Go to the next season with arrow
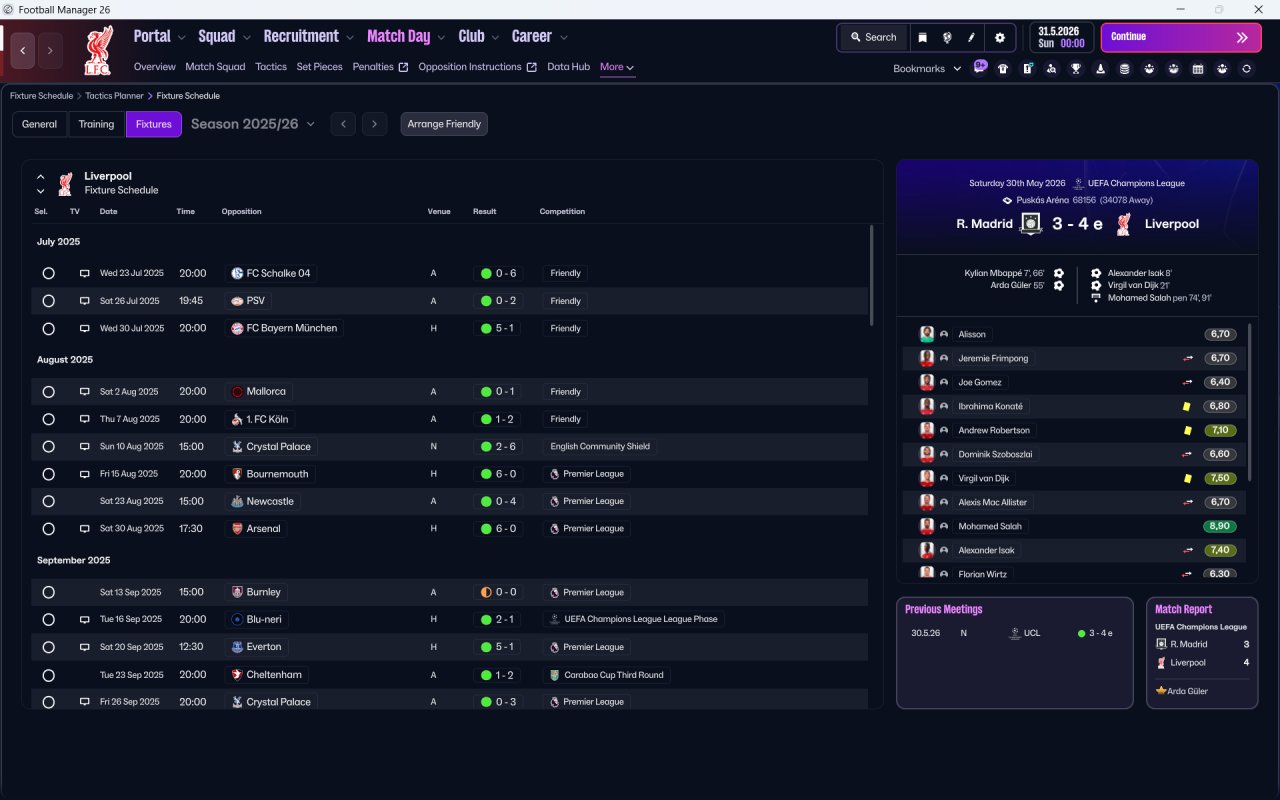Screen dimensions: 1280x800 click(x=374, y=124)
